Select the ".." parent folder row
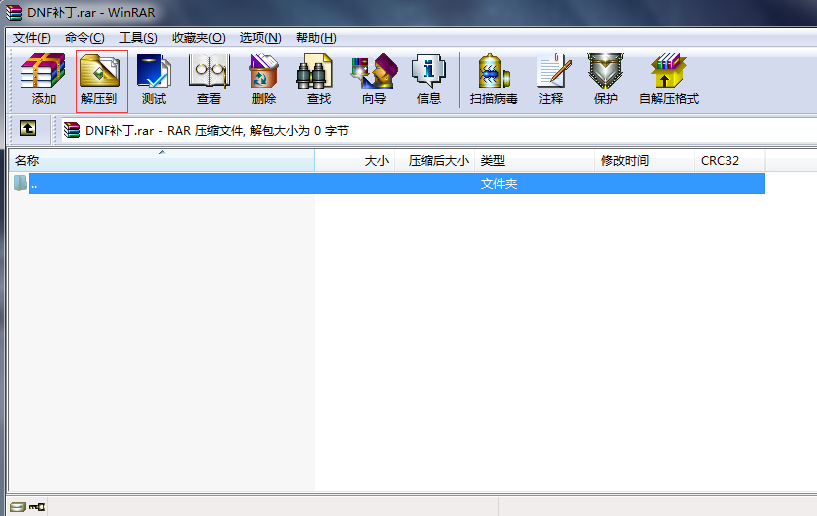Viewport: 817px width, 516px height. 397,183
